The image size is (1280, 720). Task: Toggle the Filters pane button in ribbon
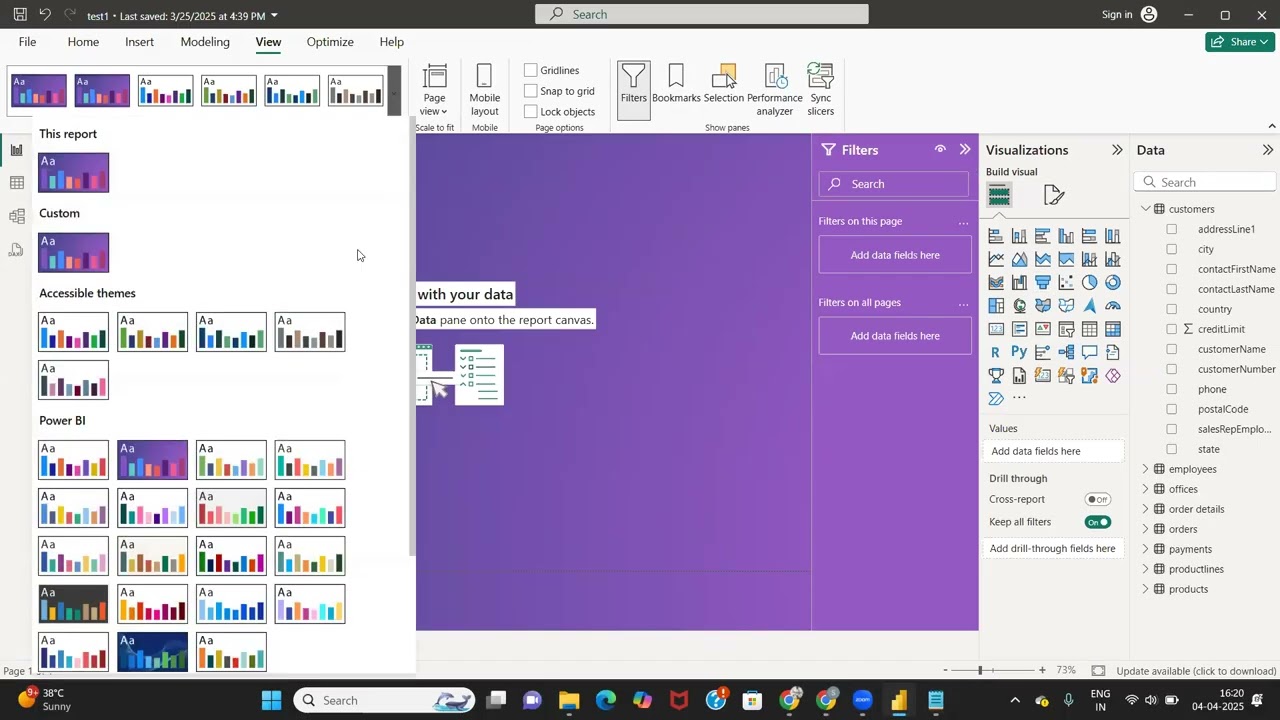(634, 90)
